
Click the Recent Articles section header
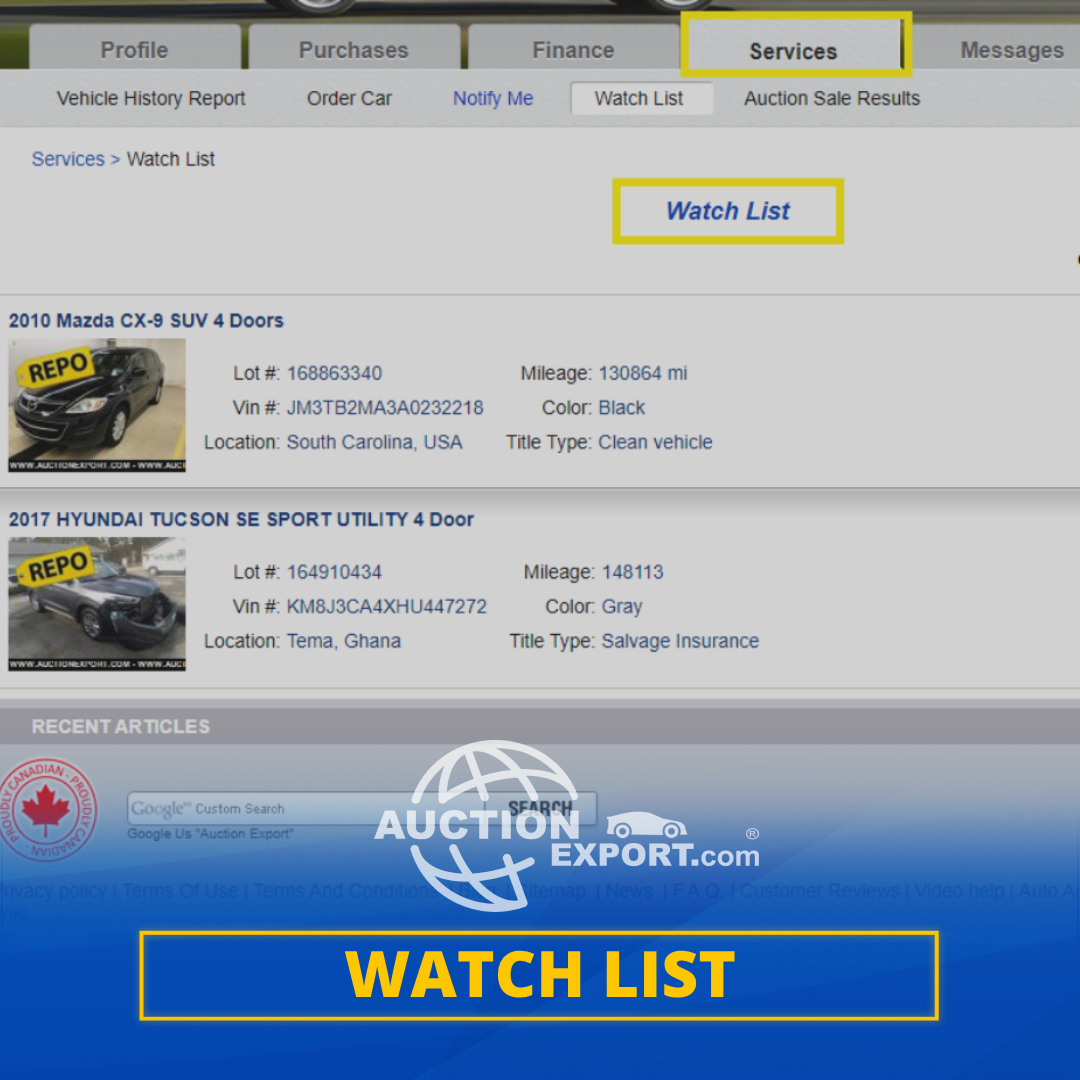click(121, 727)
